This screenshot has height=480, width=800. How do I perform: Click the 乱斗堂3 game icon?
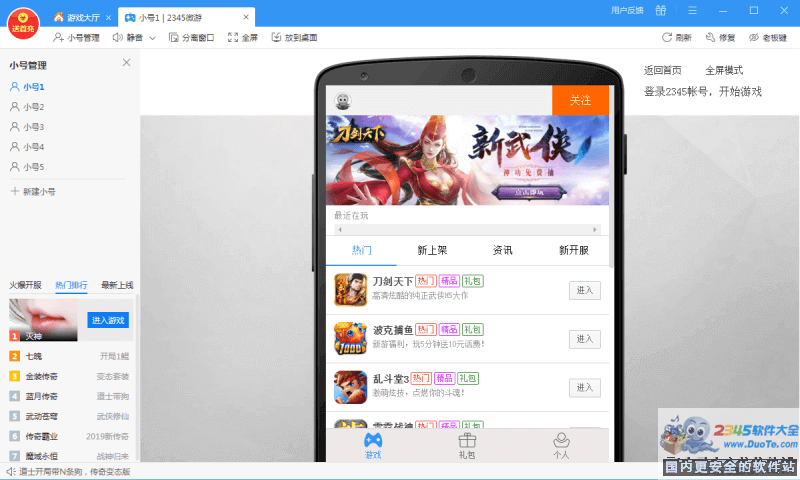point(351,387)
